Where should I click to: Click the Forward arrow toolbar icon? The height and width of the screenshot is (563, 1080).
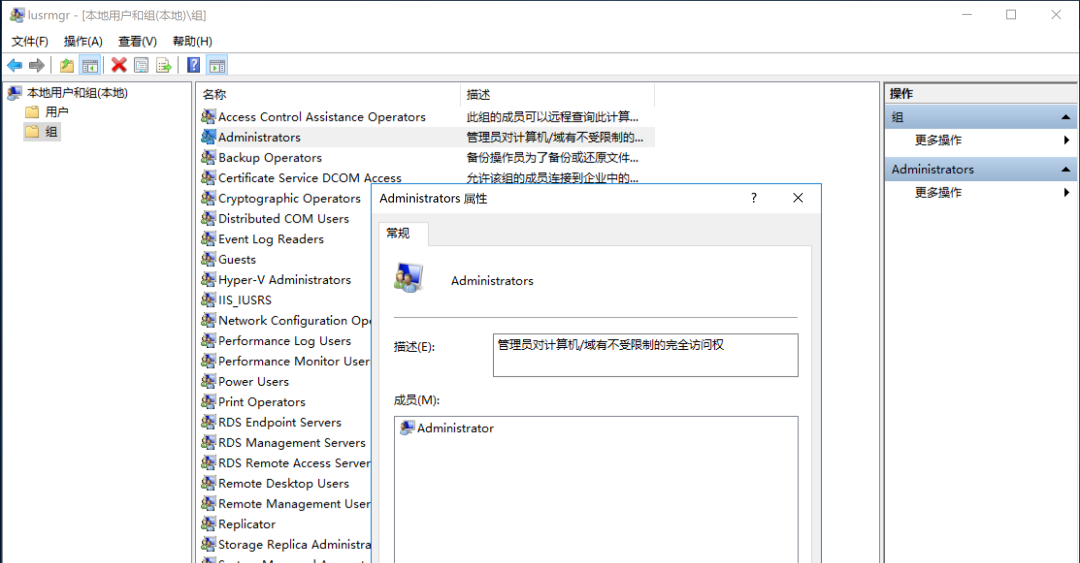pyautogui.click(x=37, y=65)
